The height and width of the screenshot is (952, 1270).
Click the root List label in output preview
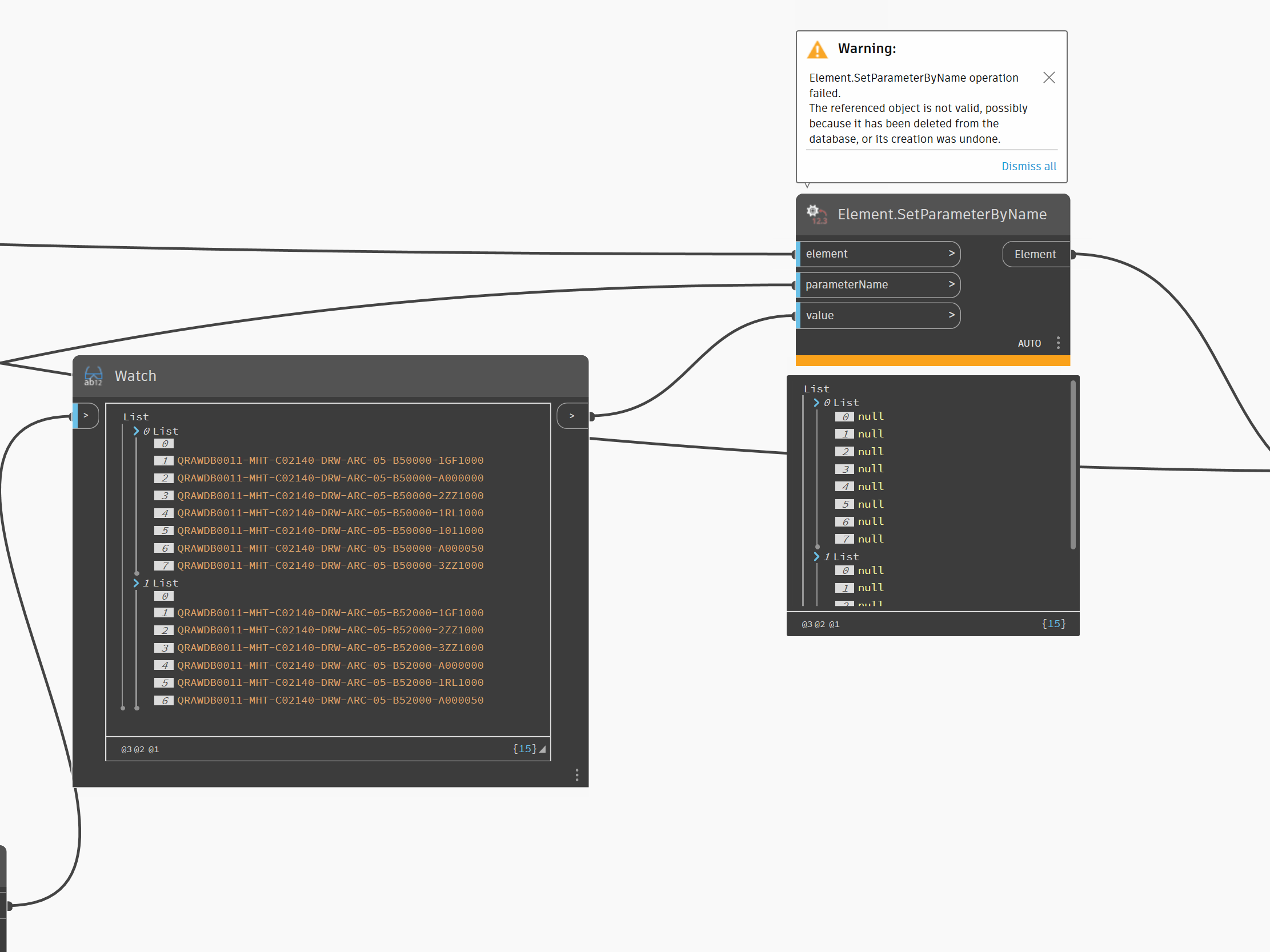(x=816, y=389)
